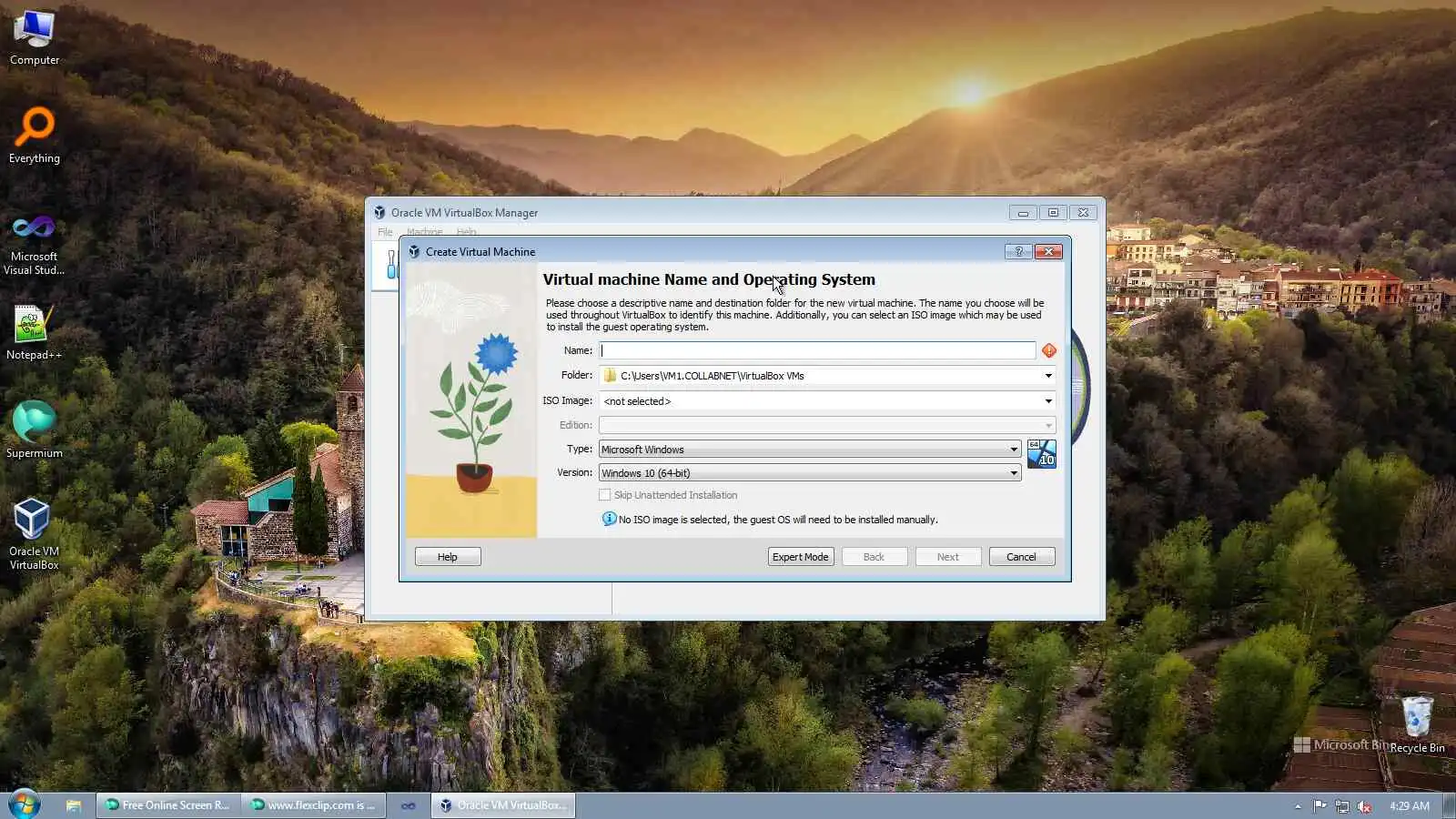Open the Windows Start menu
The width and height of the screenshot is (1456, 819).
[x=24, y=804]
